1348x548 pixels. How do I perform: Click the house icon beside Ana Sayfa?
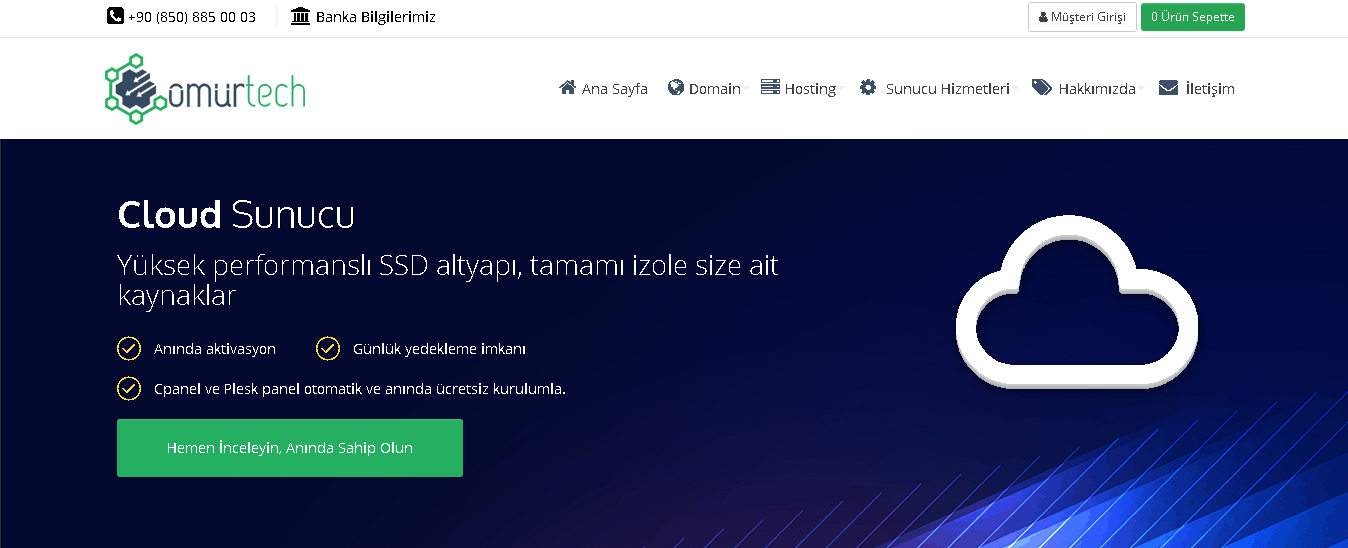[568, 87]
